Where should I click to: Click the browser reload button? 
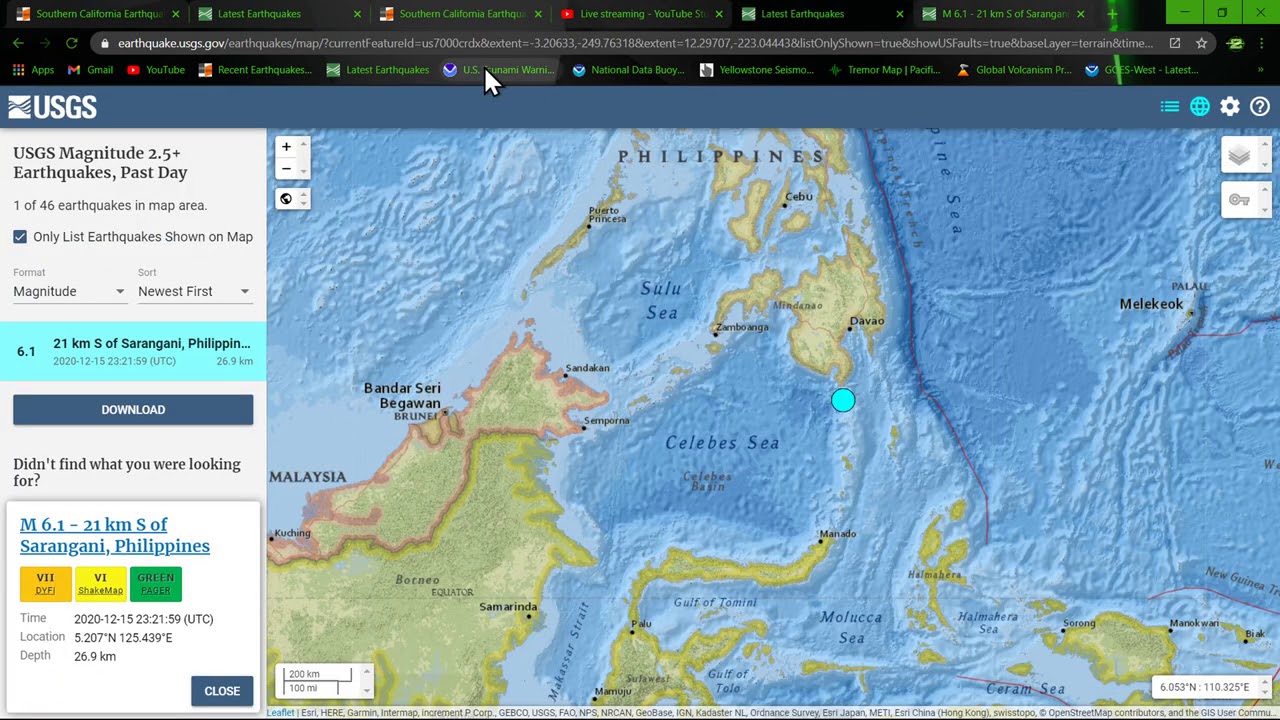[71, 43]
